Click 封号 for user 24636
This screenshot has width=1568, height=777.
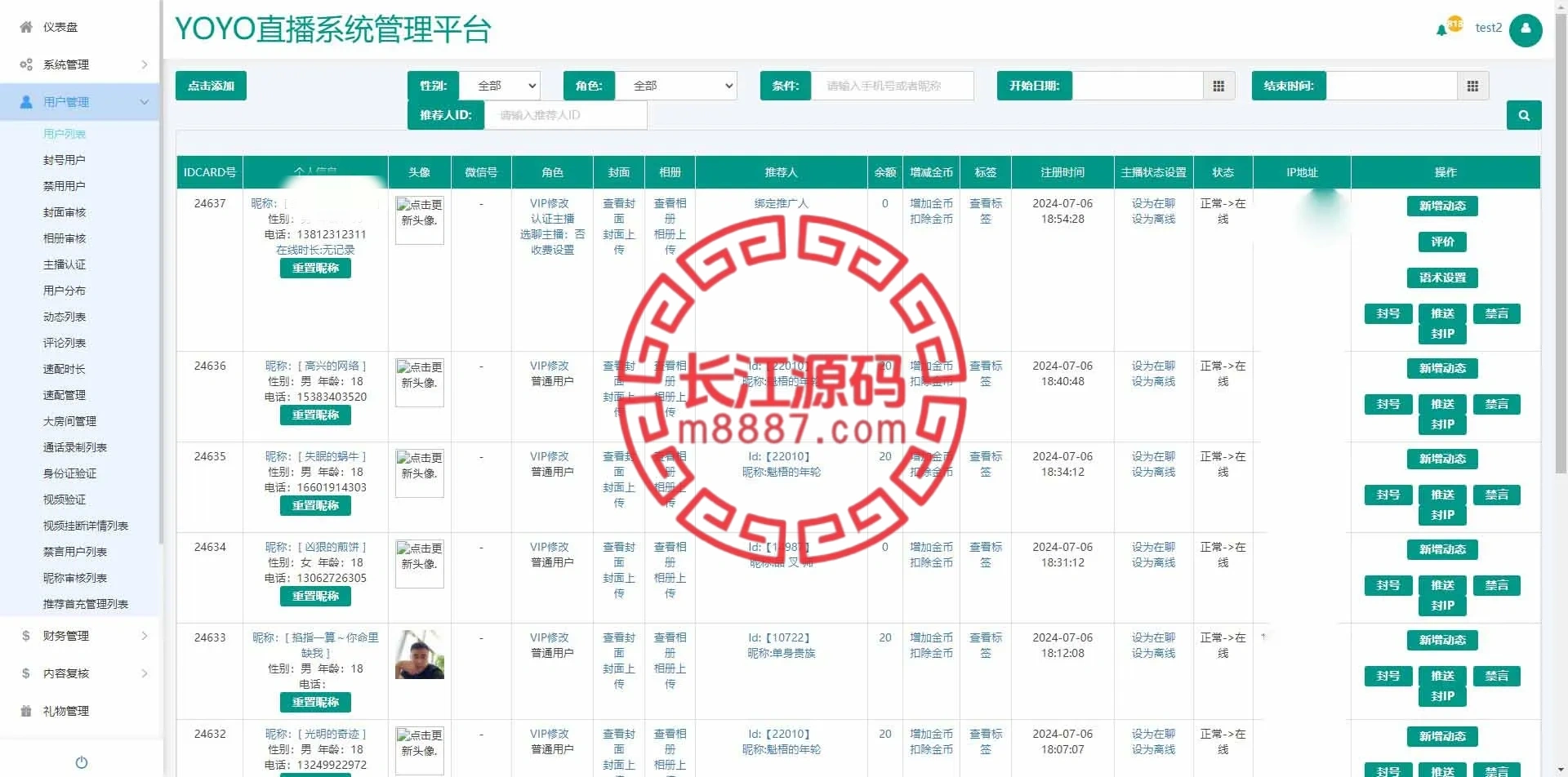click(1388, 405)
